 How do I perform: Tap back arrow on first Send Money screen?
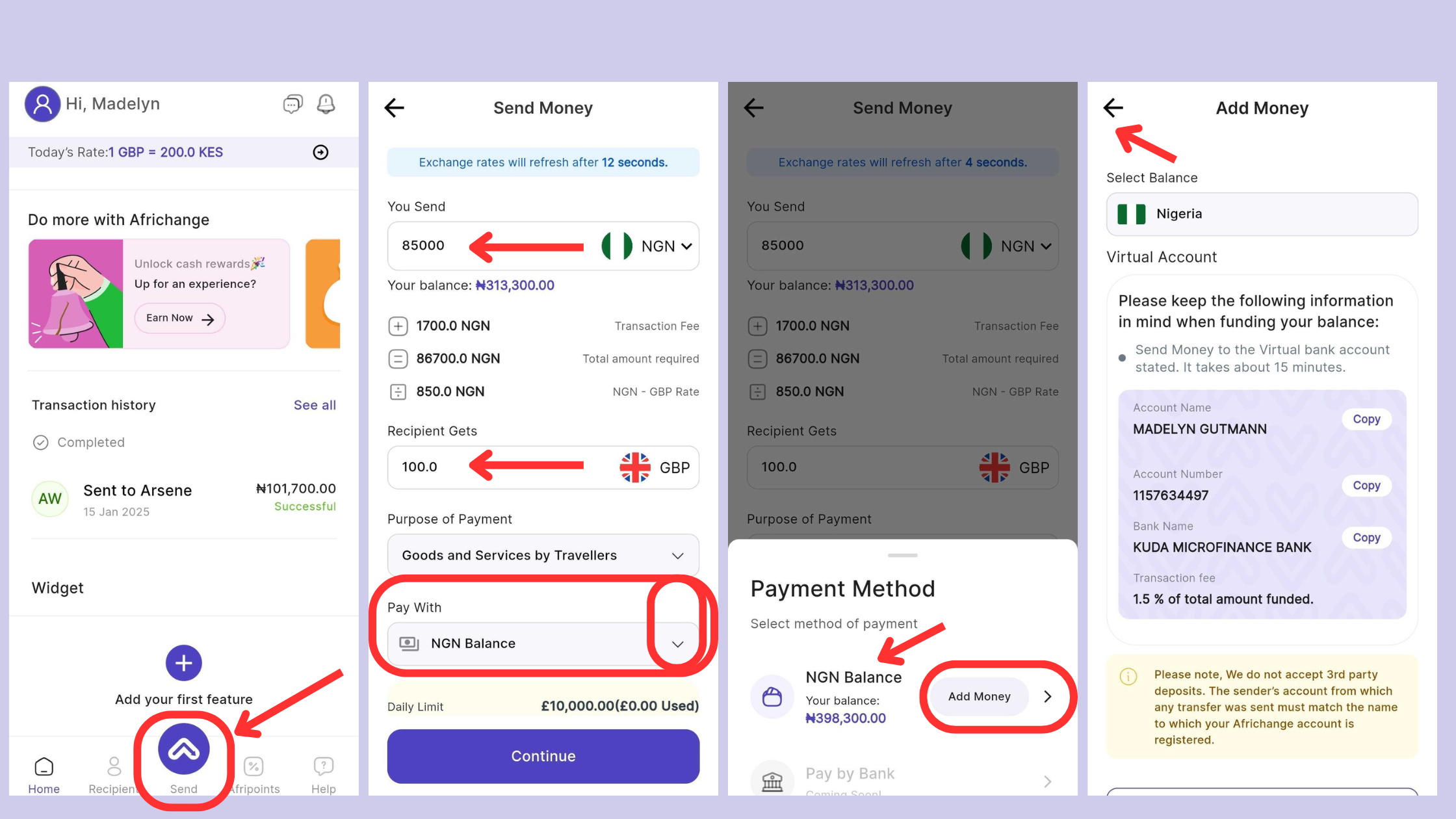click(x=395, y=108)
